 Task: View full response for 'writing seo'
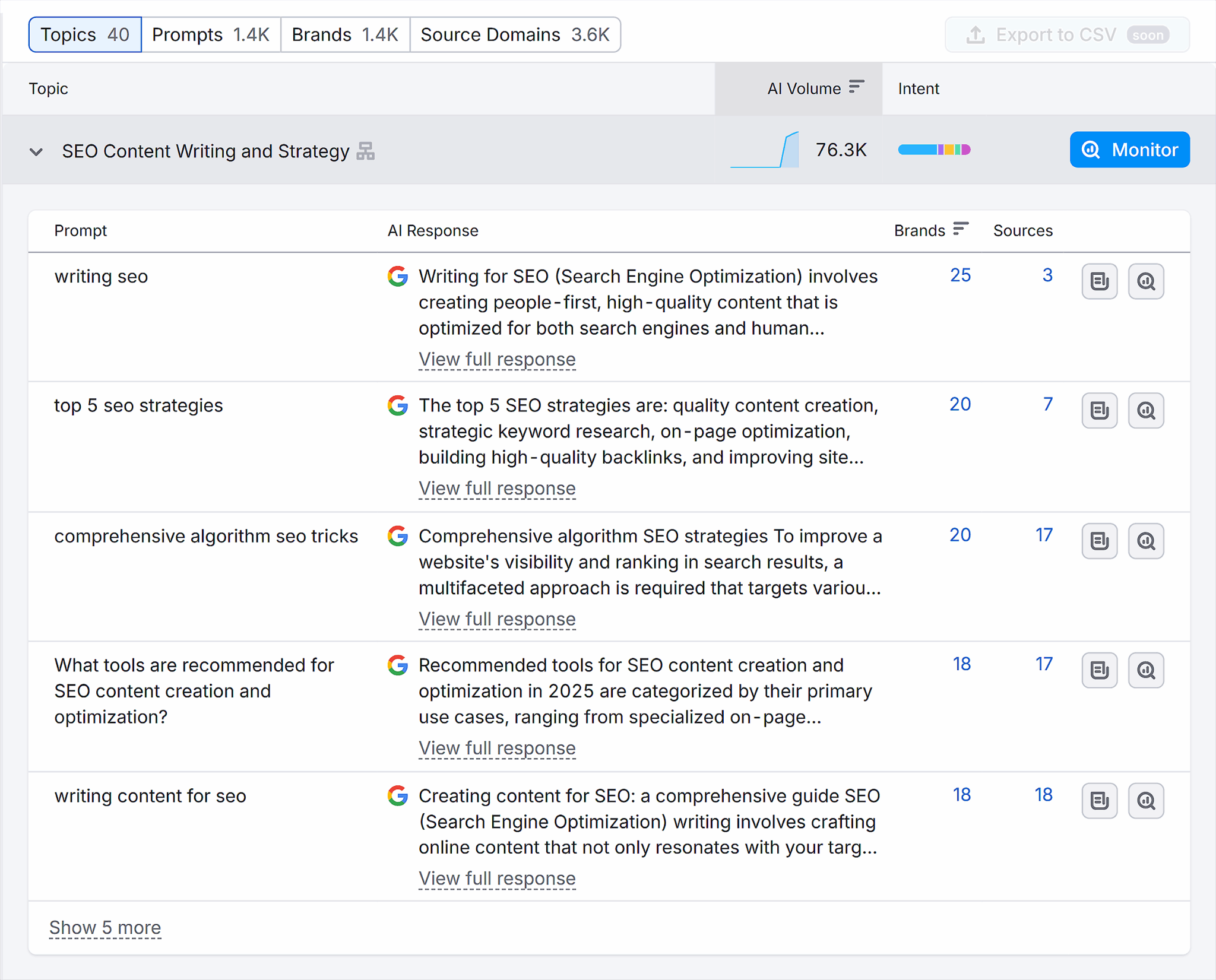click(x=497, y=360)
